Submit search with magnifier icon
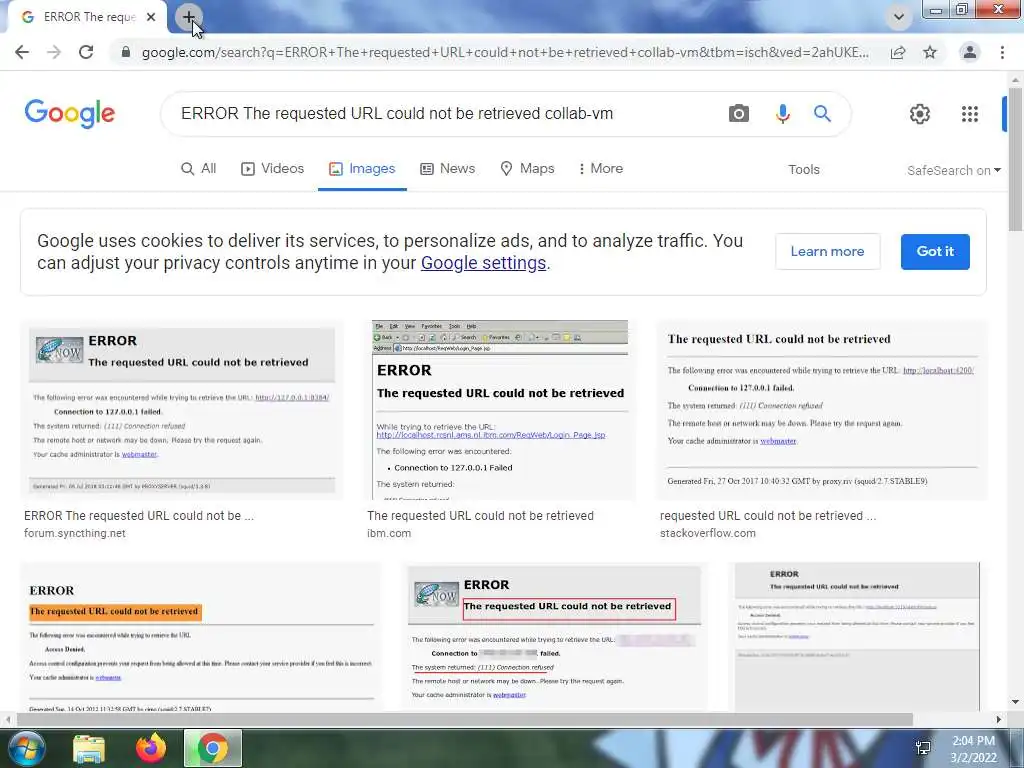The height and width of the screenshot is (768, 1024). [x=822, y=114]
